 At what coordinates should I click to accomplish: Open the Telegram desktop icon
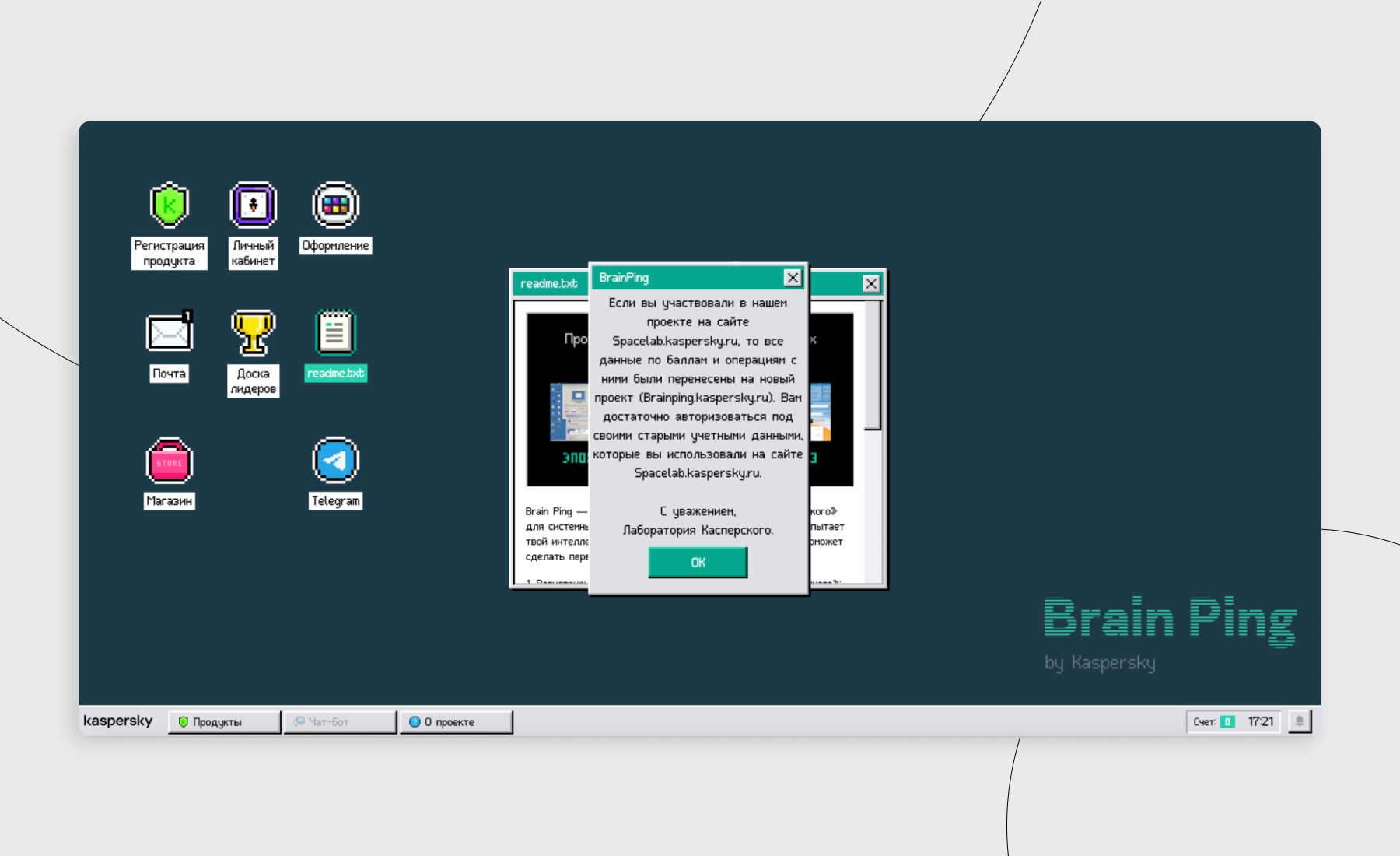tap(335, 461)
